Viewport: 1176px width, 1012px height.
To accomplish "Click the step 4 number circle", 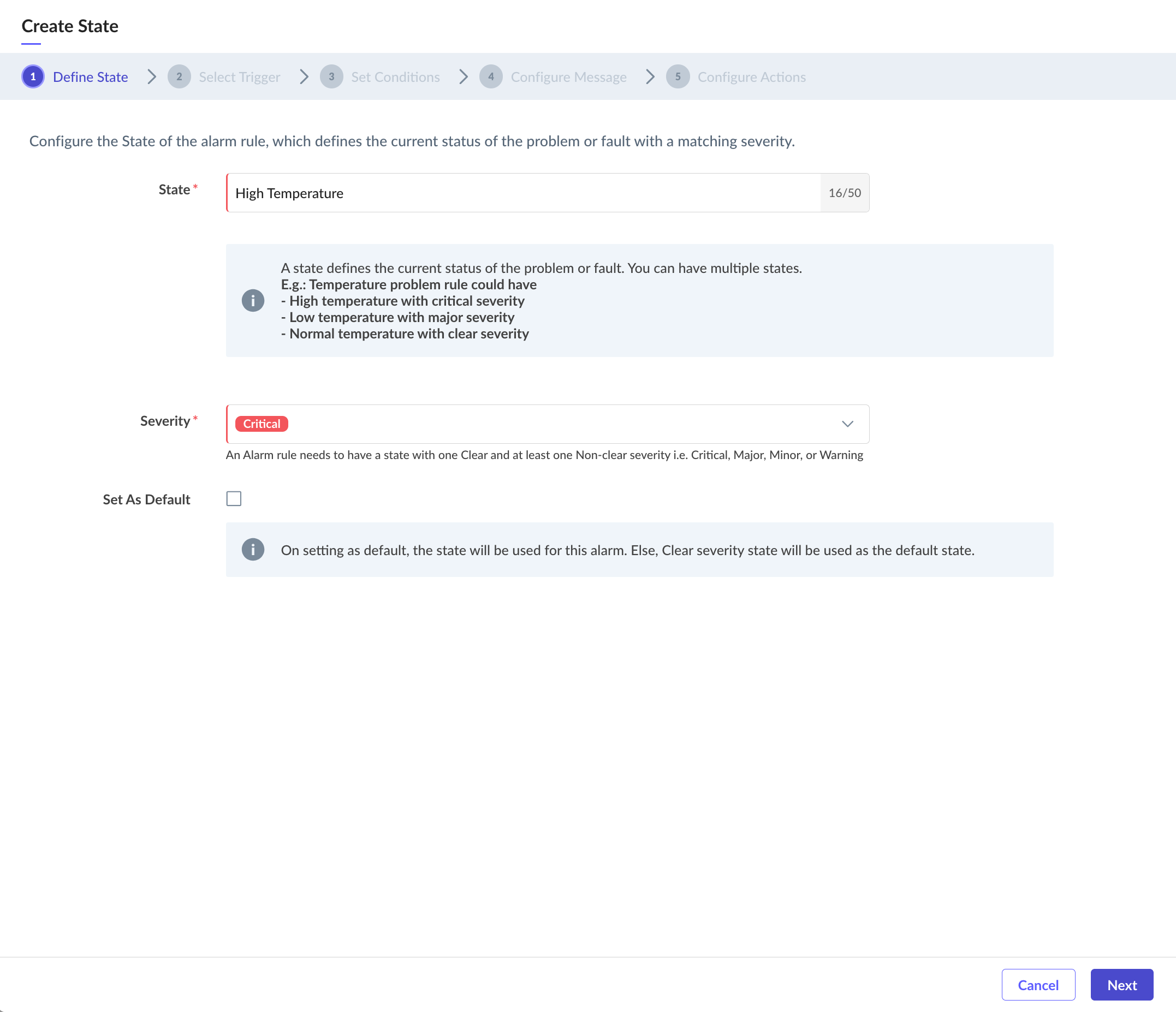I will (x=491, y=76).
